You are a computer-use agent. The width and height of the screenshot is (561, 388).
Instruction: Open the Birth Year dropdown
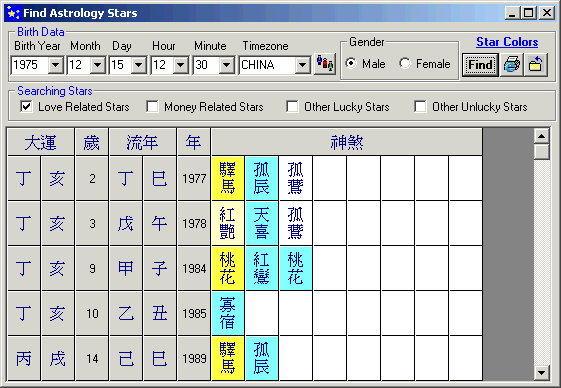(x=56, y=65)
